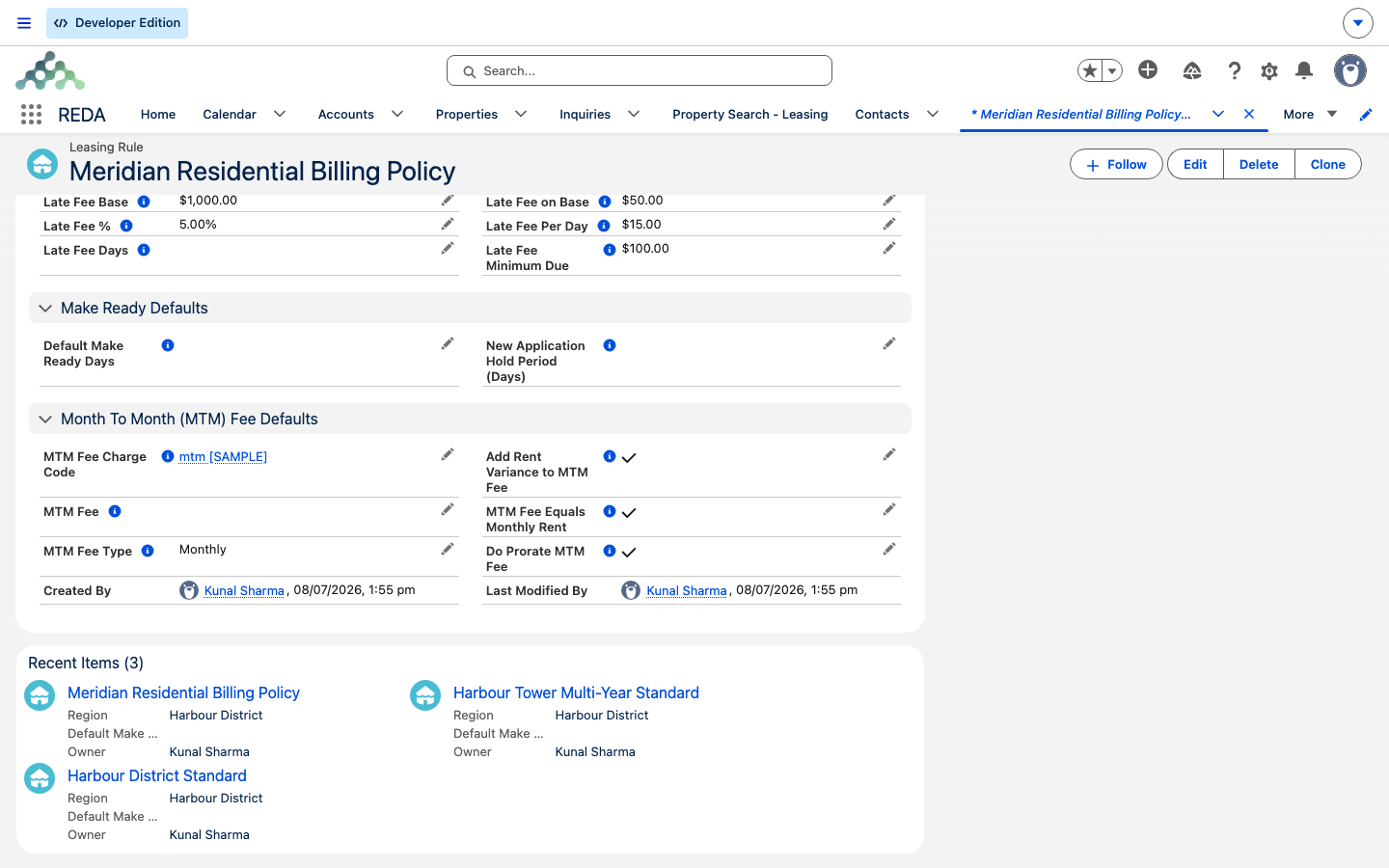Viewport: 1389px width, 868px height.
Task: Open the Notifications bell
Action: point(1304,70)
